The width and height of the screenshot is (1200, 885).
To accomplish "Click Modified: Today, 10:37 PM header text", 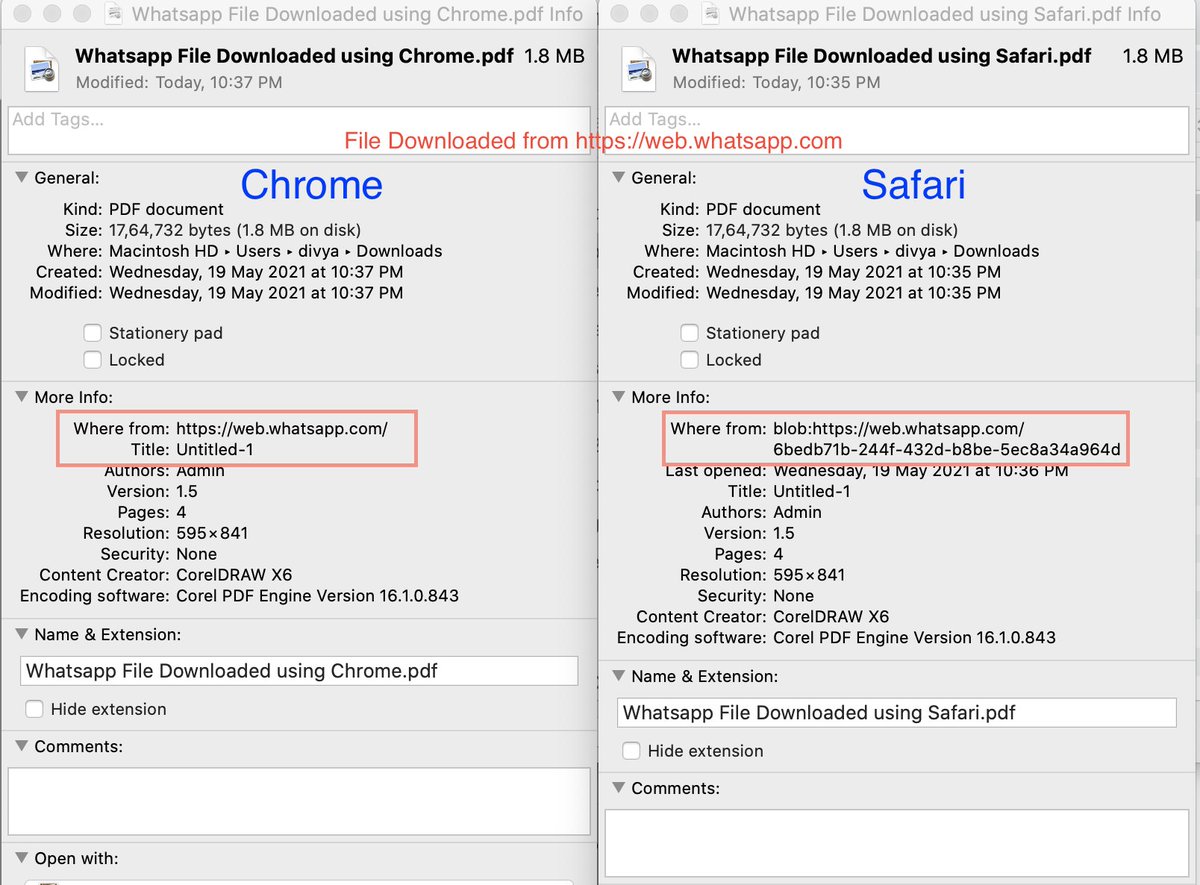I will 179,83.
